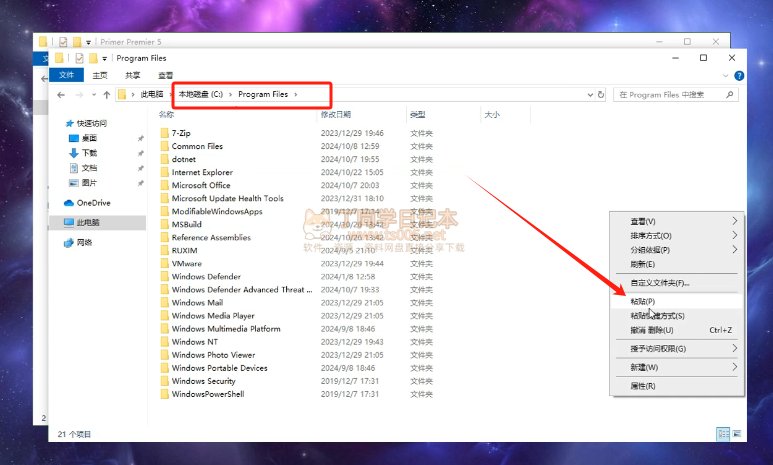Choose 粘贴(P) from the context menu
773x465 pixels.
pos(643,301)
